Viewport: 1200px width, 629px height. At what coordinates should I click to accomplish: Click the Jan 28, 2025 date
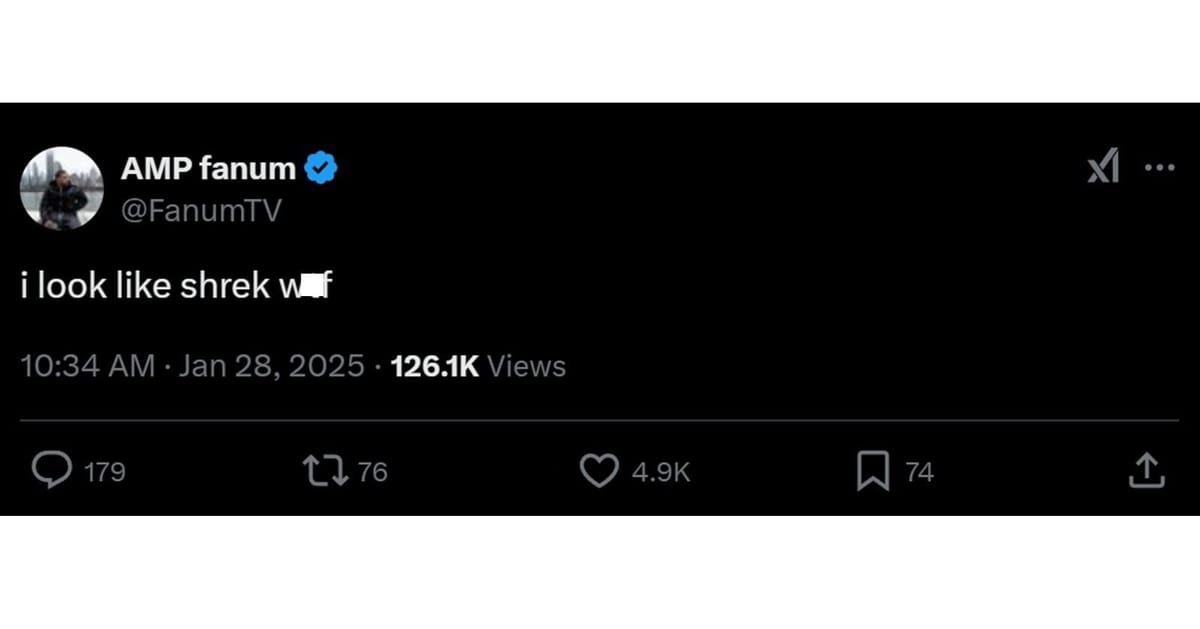(271, 366)
